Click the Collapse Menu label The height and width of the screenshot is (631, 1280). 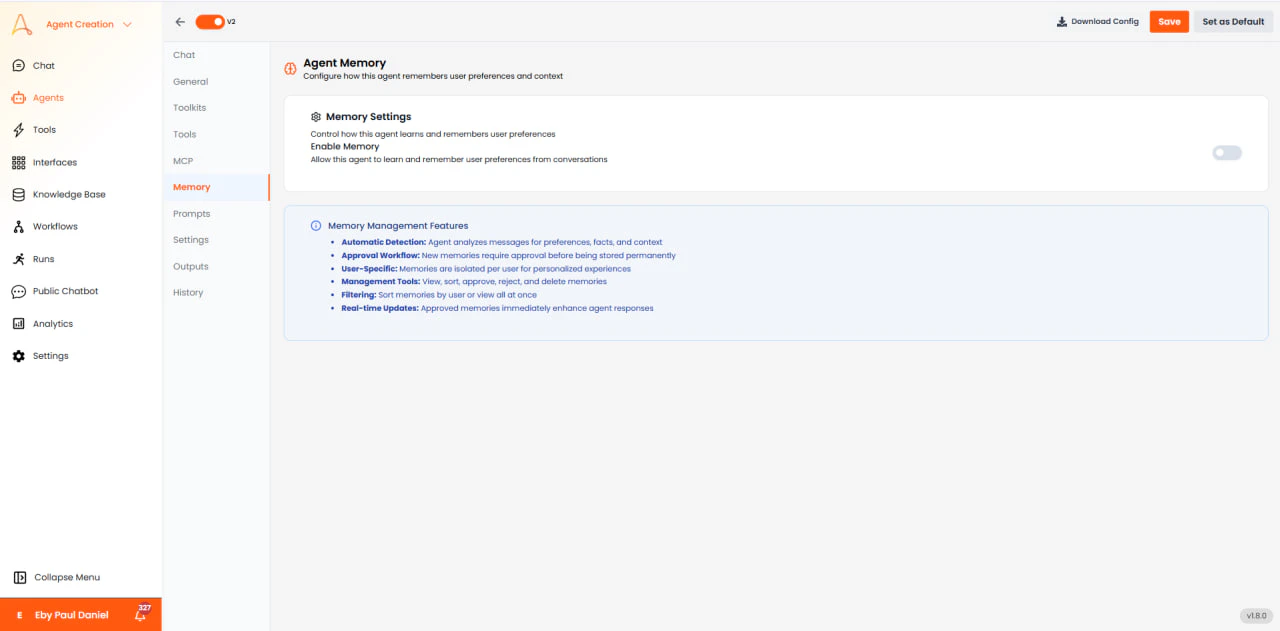67,577
